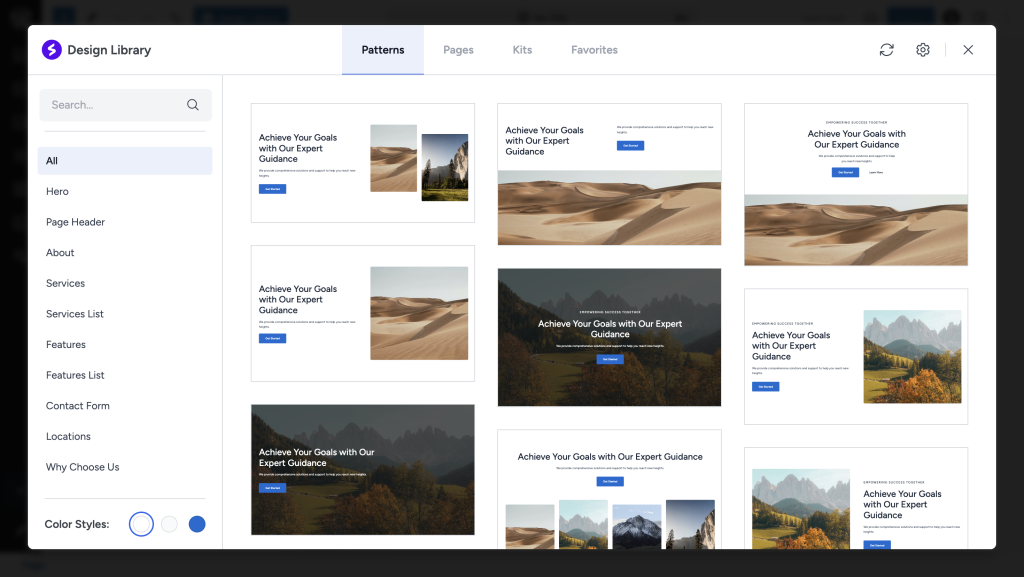The image size is (1024, 577).
Task: Select the About category
Action: click(59, 252)
